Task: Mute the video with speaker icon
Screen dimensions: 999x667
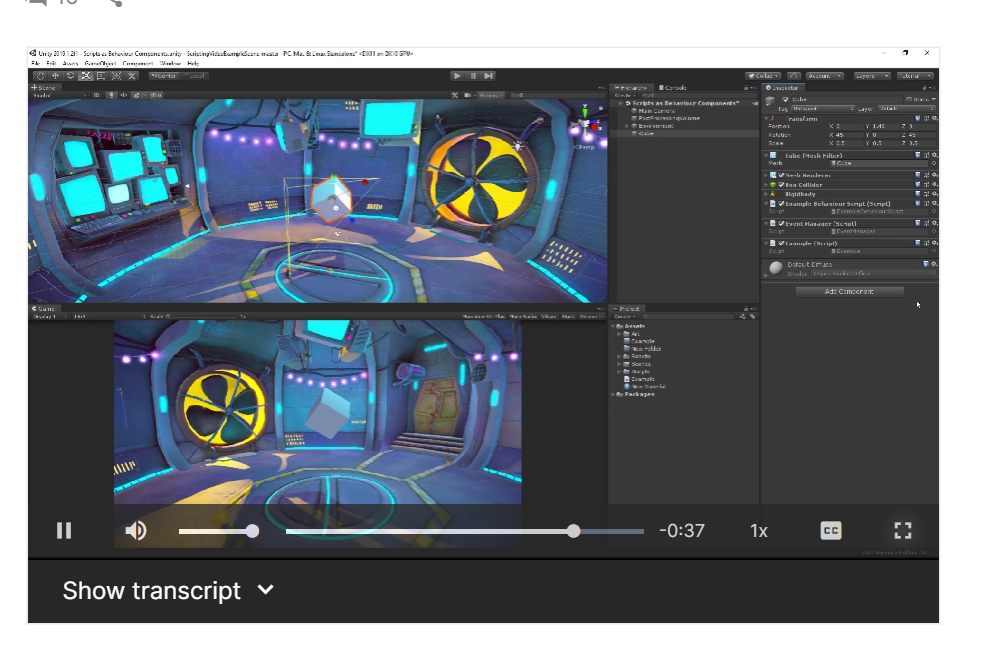Action: point(136,531)
